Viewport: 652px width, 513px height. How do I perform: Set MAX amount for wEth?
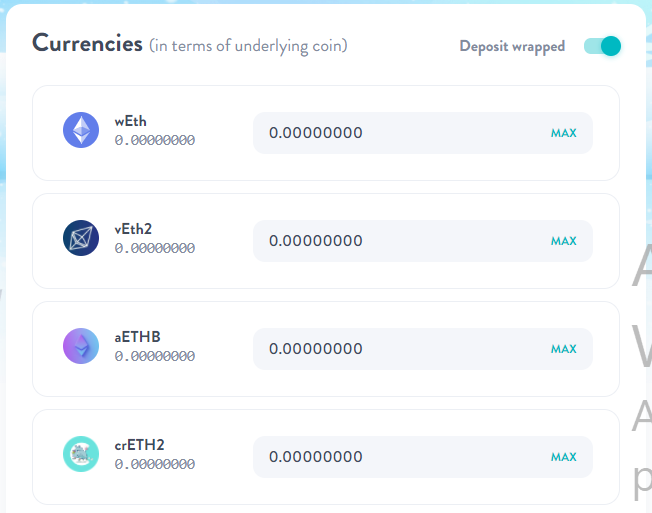563,133
